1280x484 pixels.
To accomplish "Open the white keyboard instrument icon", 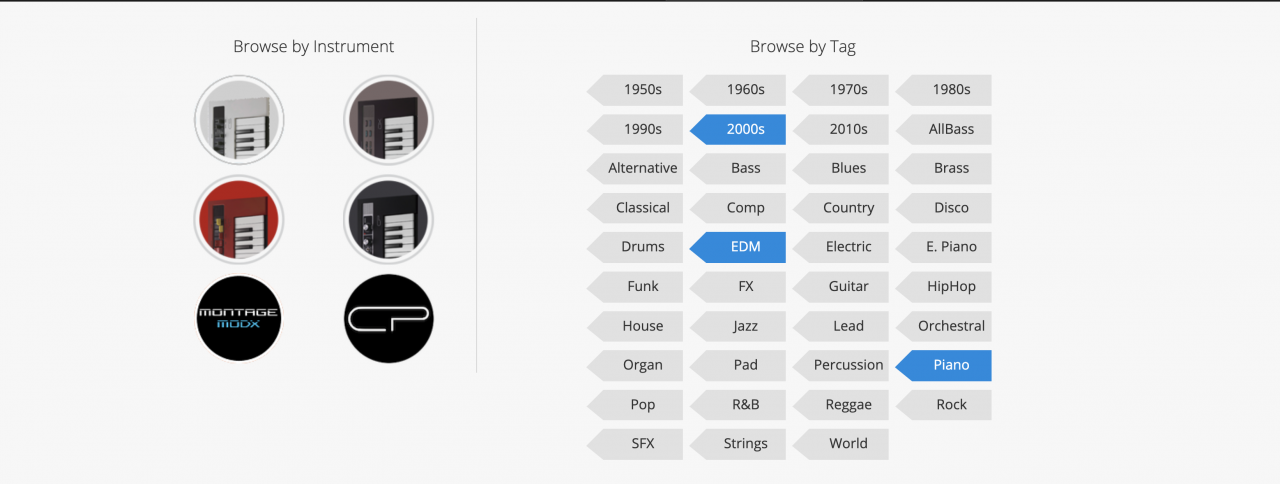I will pos(239,120).
